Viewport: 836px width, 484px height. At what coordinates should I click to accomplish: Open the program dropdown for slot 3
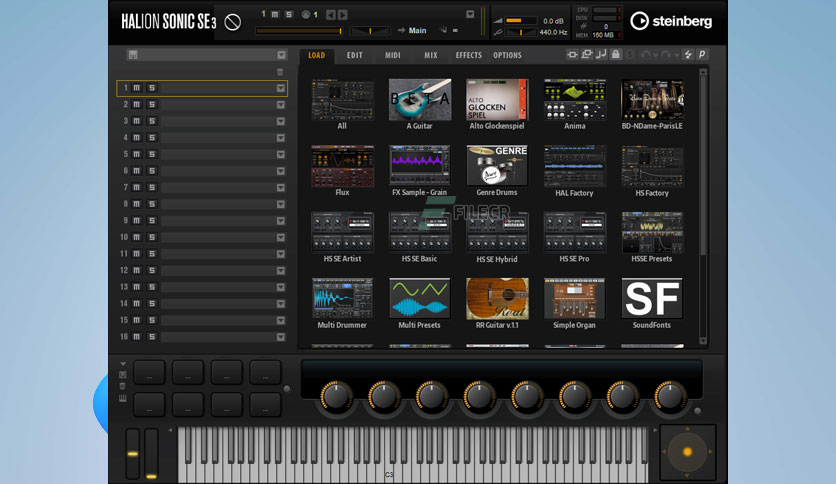point(280,121)
